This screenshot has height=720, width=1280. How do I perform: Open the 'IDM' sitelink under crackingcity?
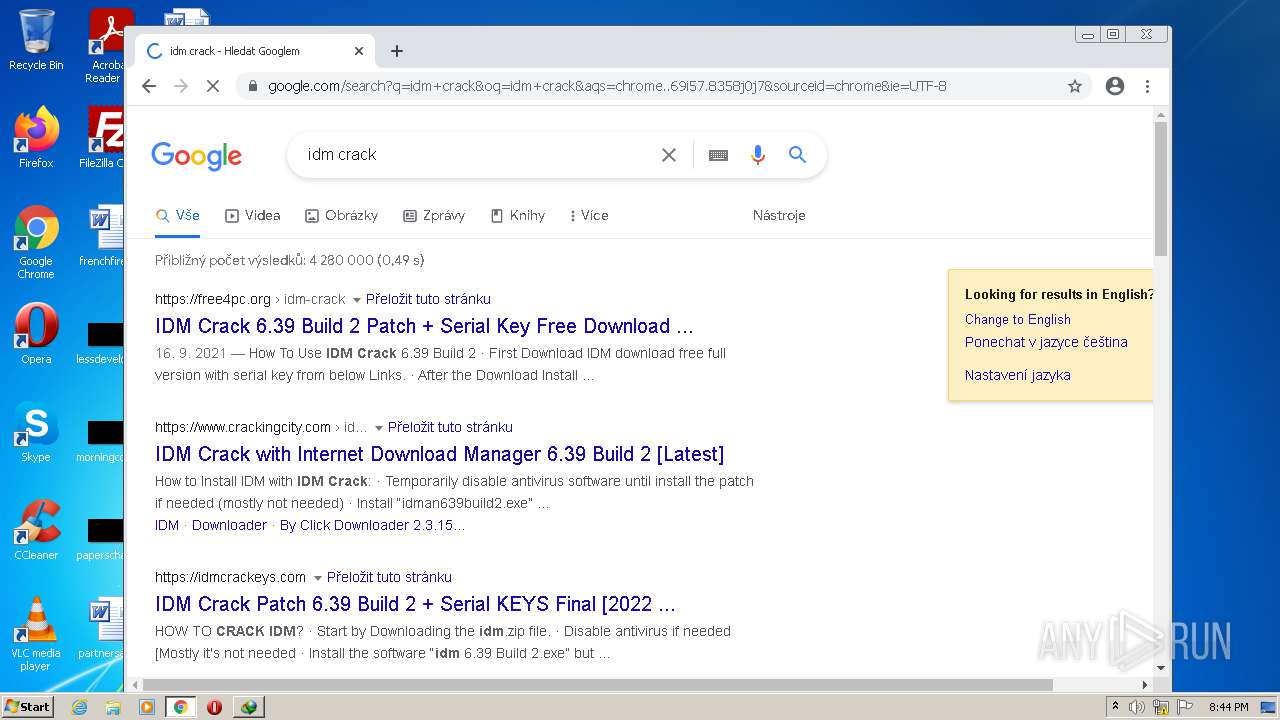coord(167,525)
